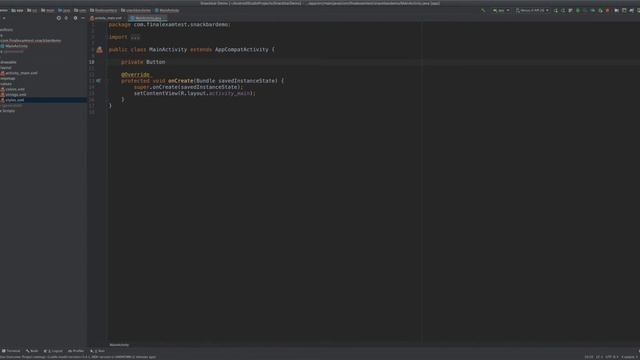Open the Logcat tool window

[53, 351]
